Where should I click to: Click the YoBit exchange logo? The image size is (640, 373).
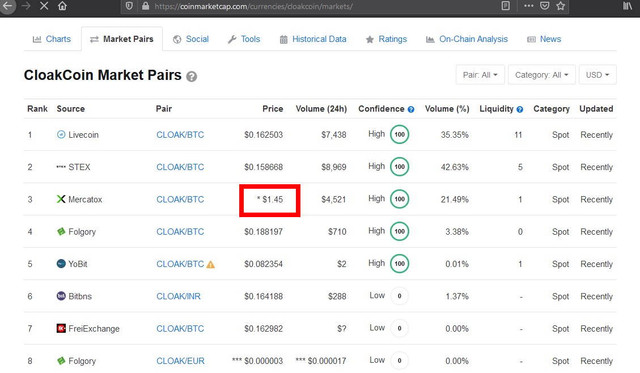(x=61, y=264)
